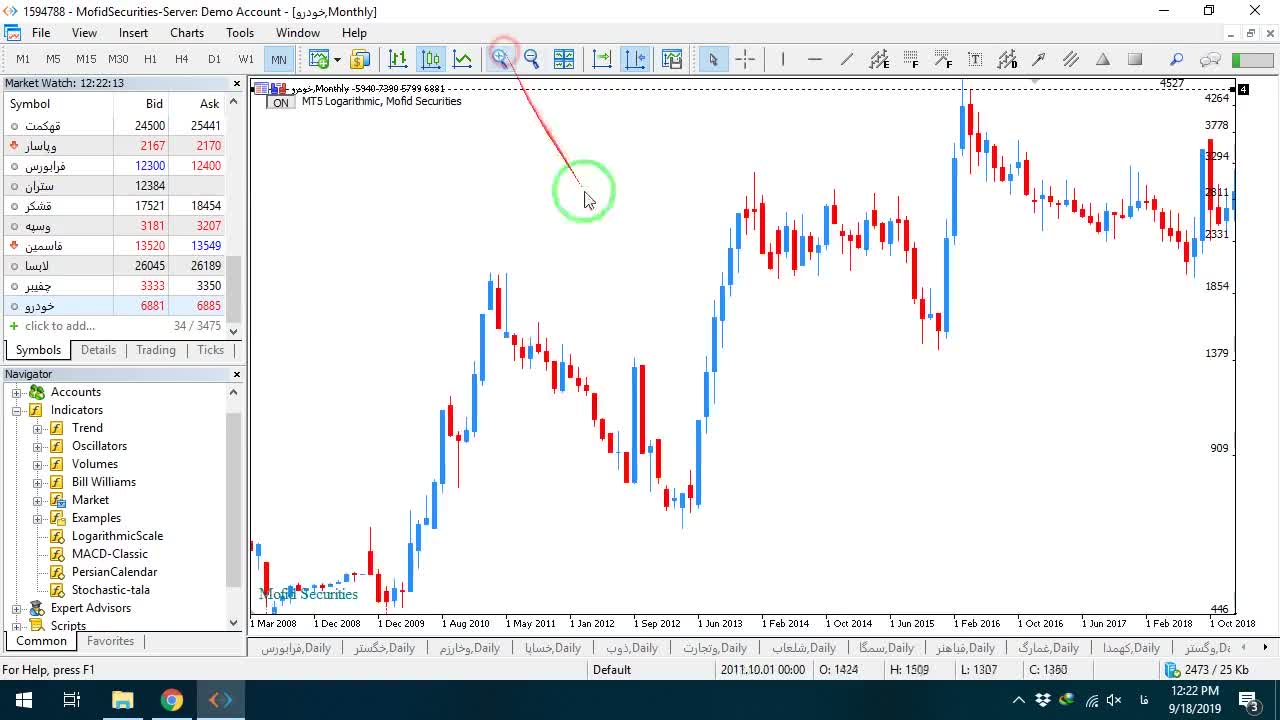Viewport: 1280px width, 720px height.
Task: Switch chart to line chart style
Action: coord(463,59)
